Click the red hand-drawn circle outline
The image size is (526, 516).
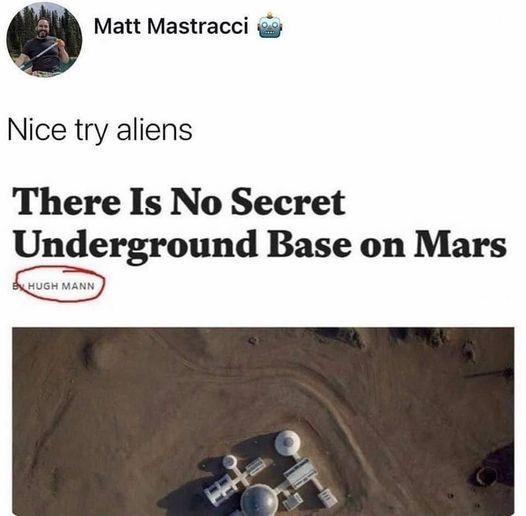click(60, 284)
